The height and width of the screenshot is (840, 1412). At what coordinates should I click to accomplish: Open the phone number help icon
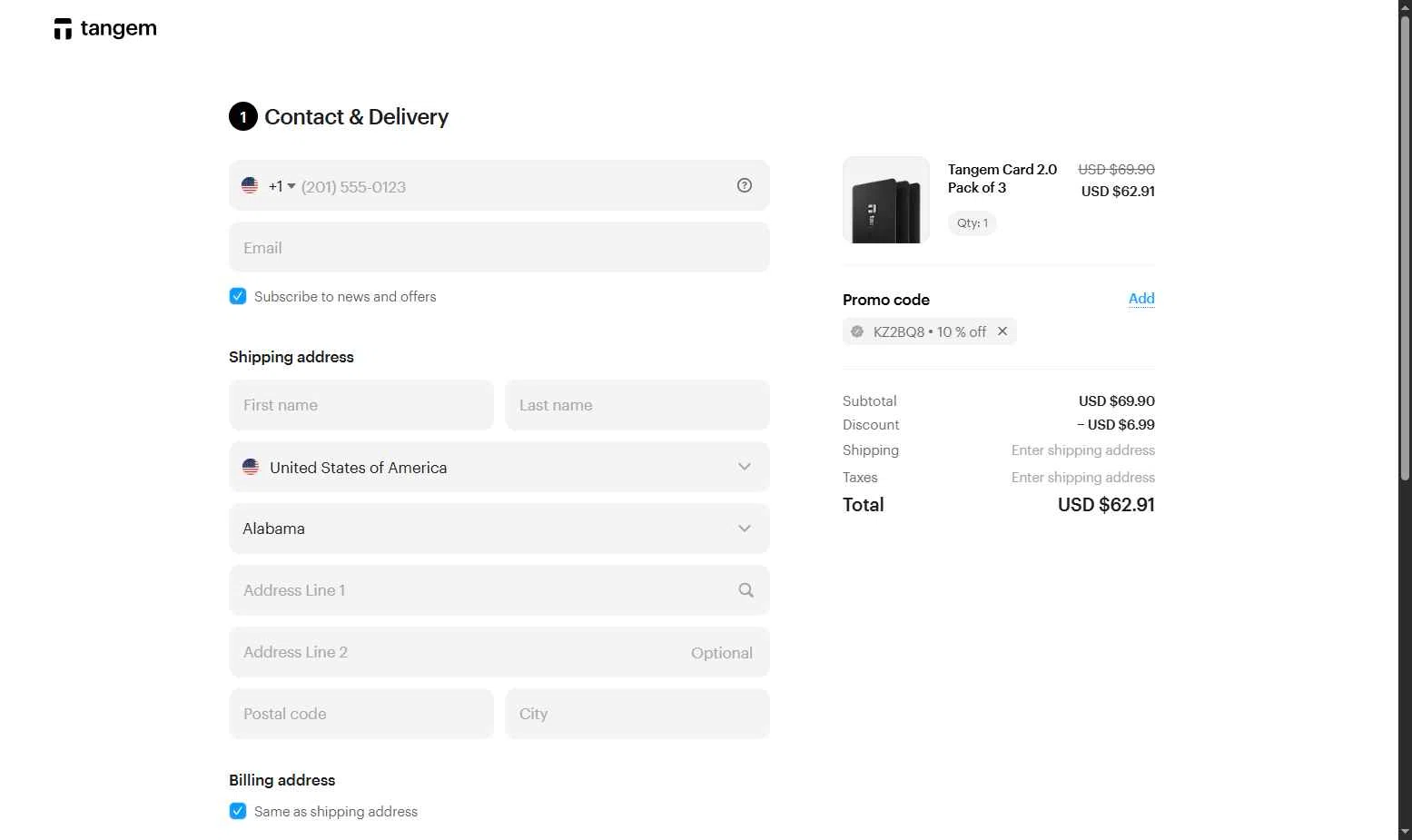(745, 185)
